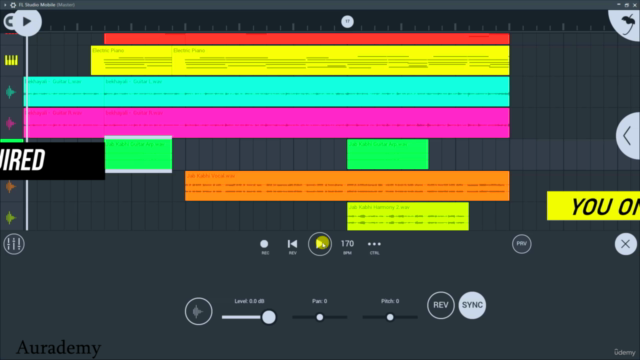Screen dimensions: 640x360
Task: Select the second Electric Piano clip
Action: pyautogui.click(x=340, y=60)
